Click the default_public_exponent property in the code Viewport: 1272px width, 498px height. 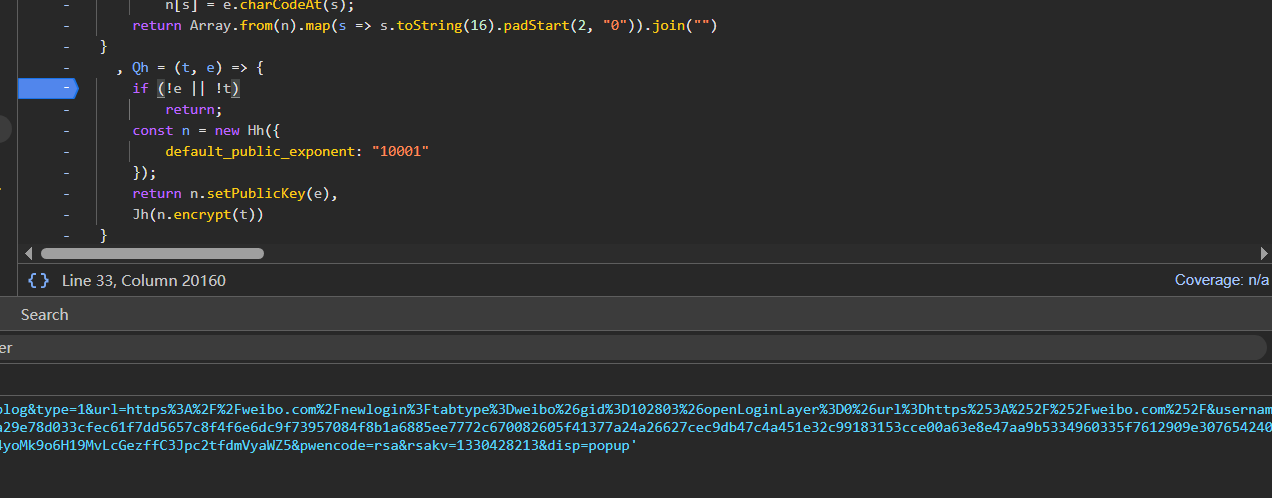tap(260, 152)
